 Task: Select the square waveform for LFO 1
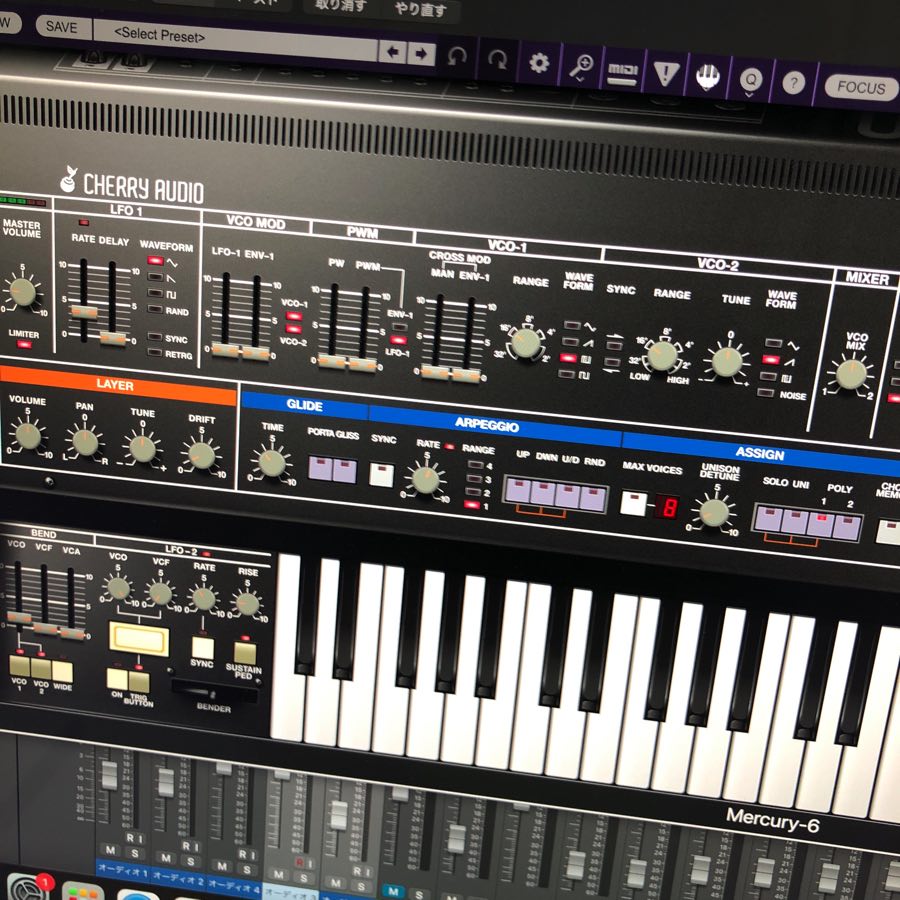click(x=155, y=293)
